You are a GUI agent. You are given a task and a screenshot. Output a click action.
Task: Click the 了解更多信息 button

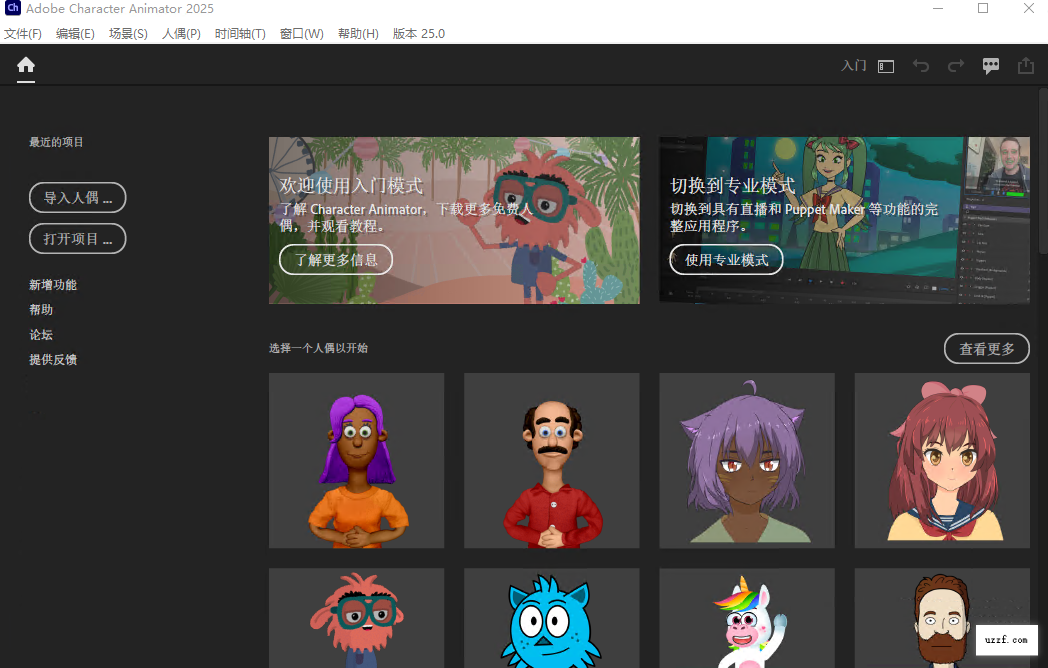click(x=336, y=259)
